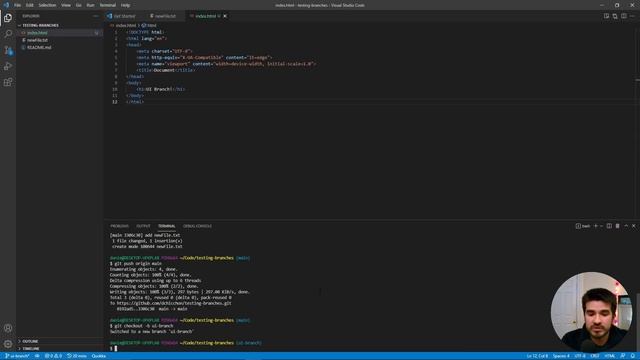Open the Source Control view
This screenshot has height=360, width=640.
(8, 50)
